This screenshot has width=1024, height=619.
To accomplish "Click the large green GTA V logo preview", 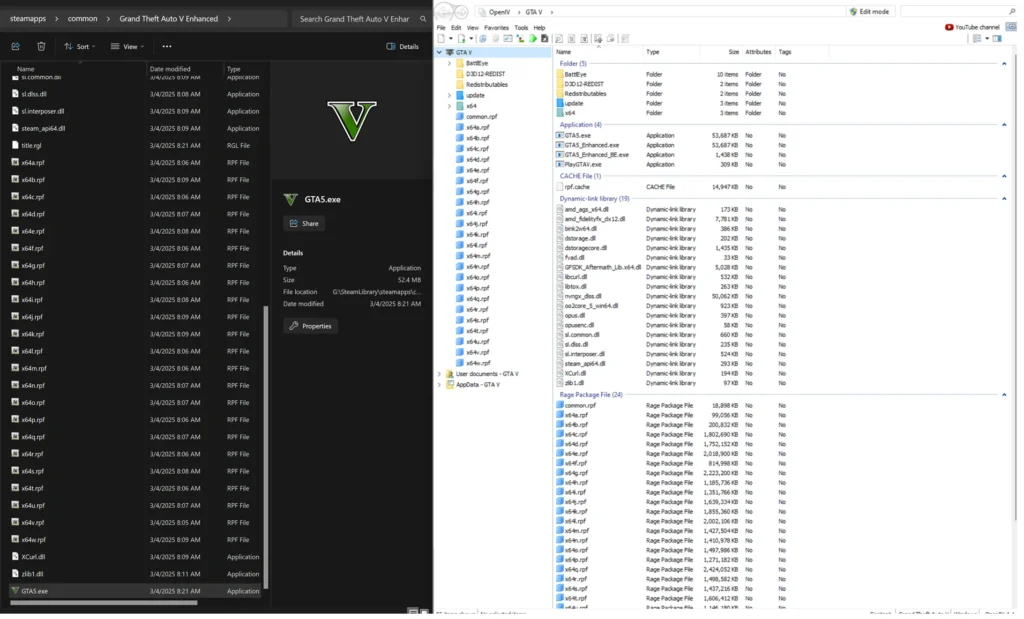I will (352, 121).
